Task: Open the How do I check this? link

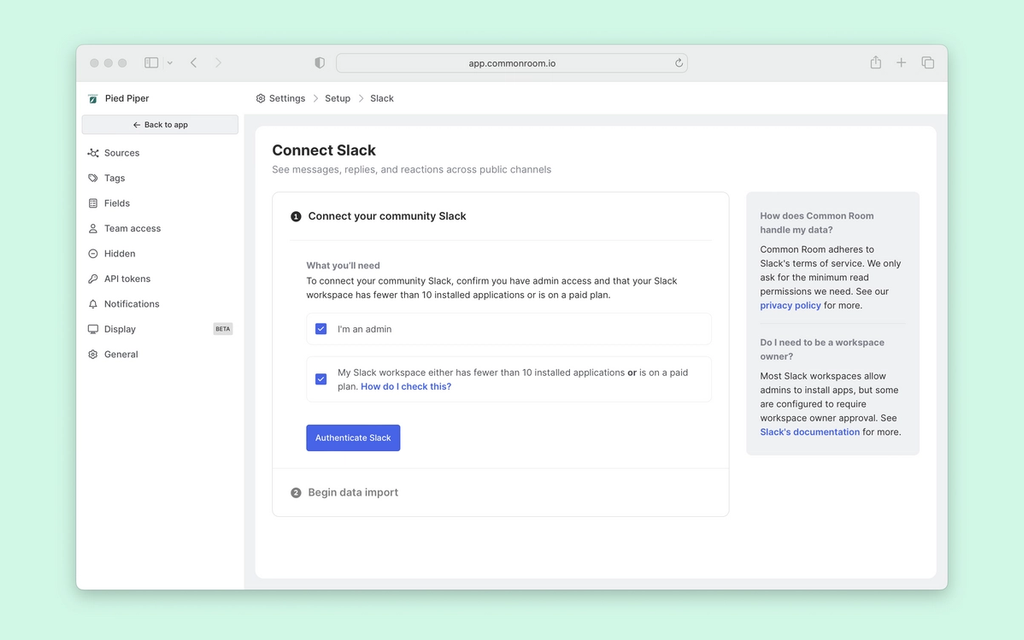Action: 406,387
